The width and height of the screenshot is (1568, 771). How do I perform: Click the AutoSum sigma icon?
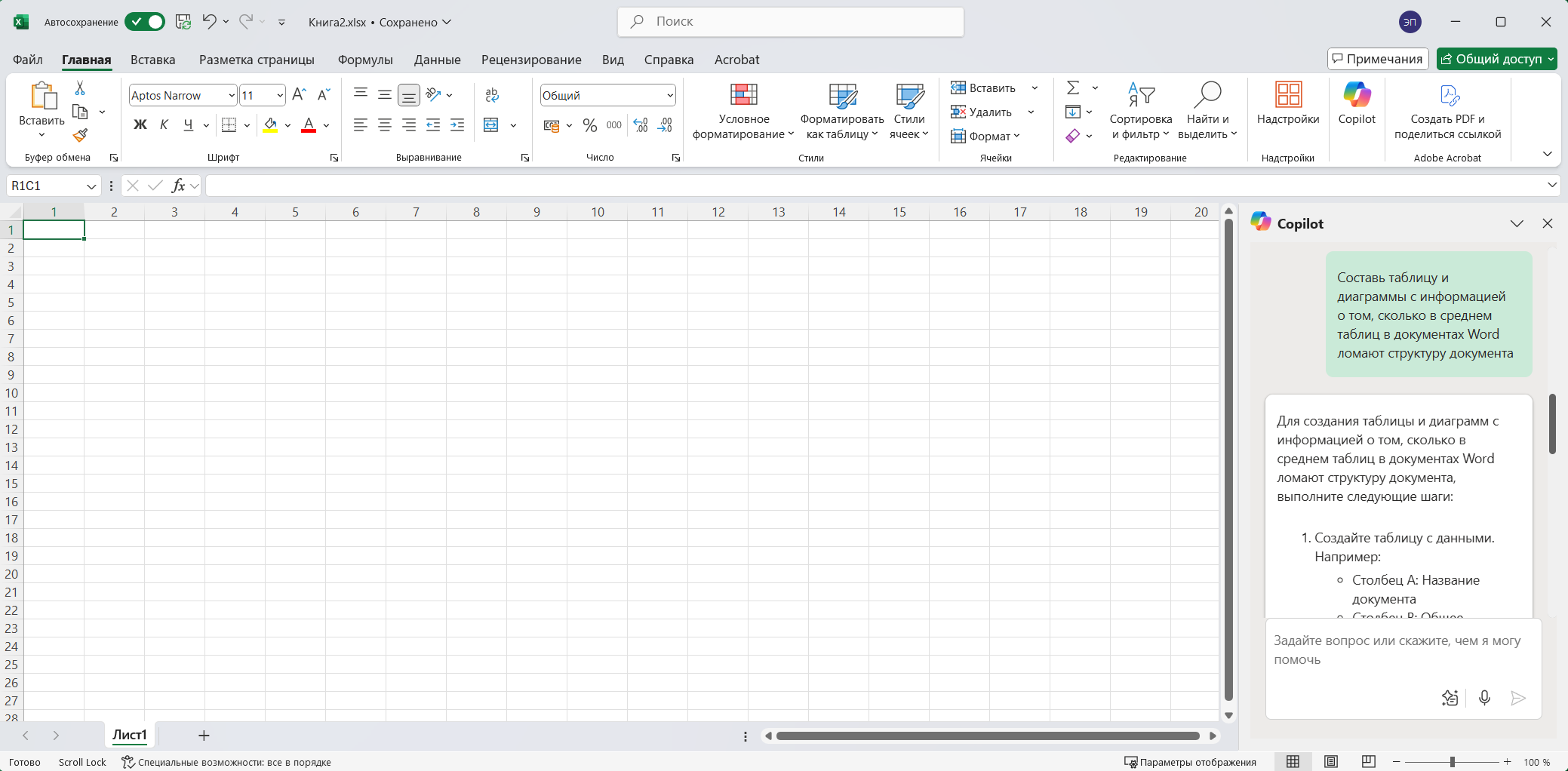pyautogui.click(x=1073, y=88)
